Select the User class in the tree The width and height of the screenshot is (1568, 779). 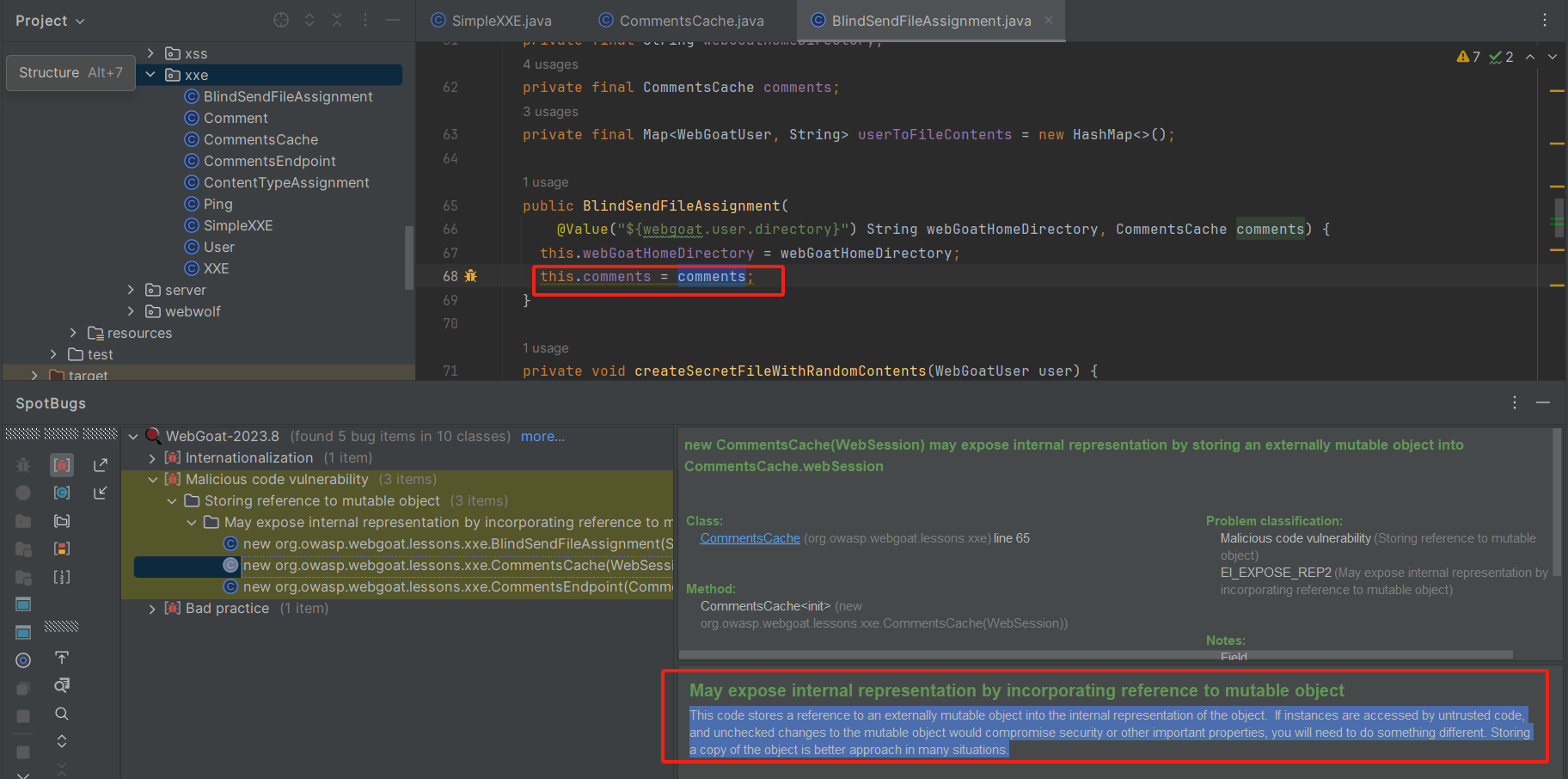point(210,247)
